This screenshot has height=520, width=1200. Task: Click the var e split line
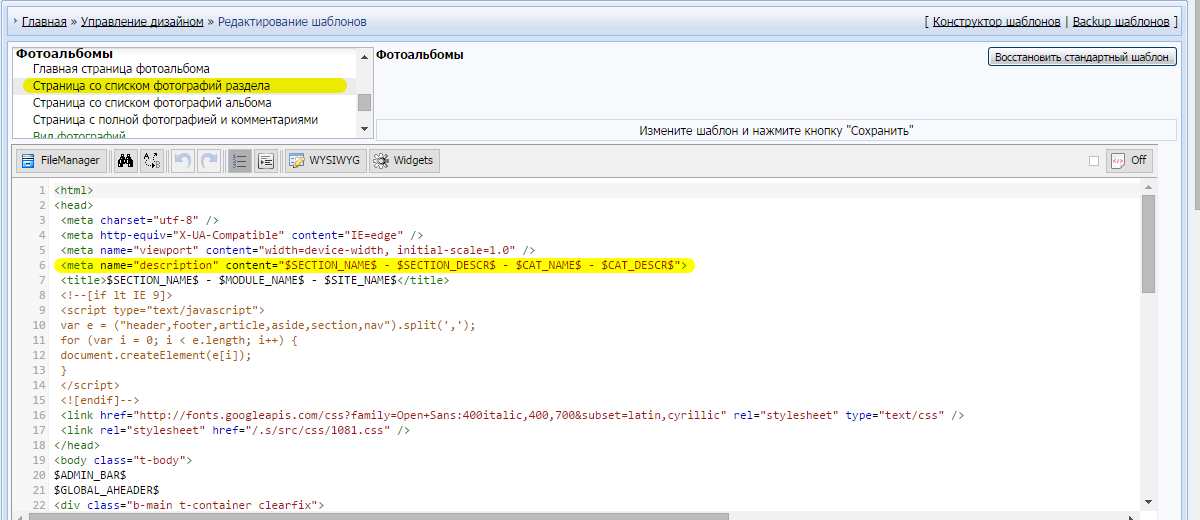tap(268, 325)
